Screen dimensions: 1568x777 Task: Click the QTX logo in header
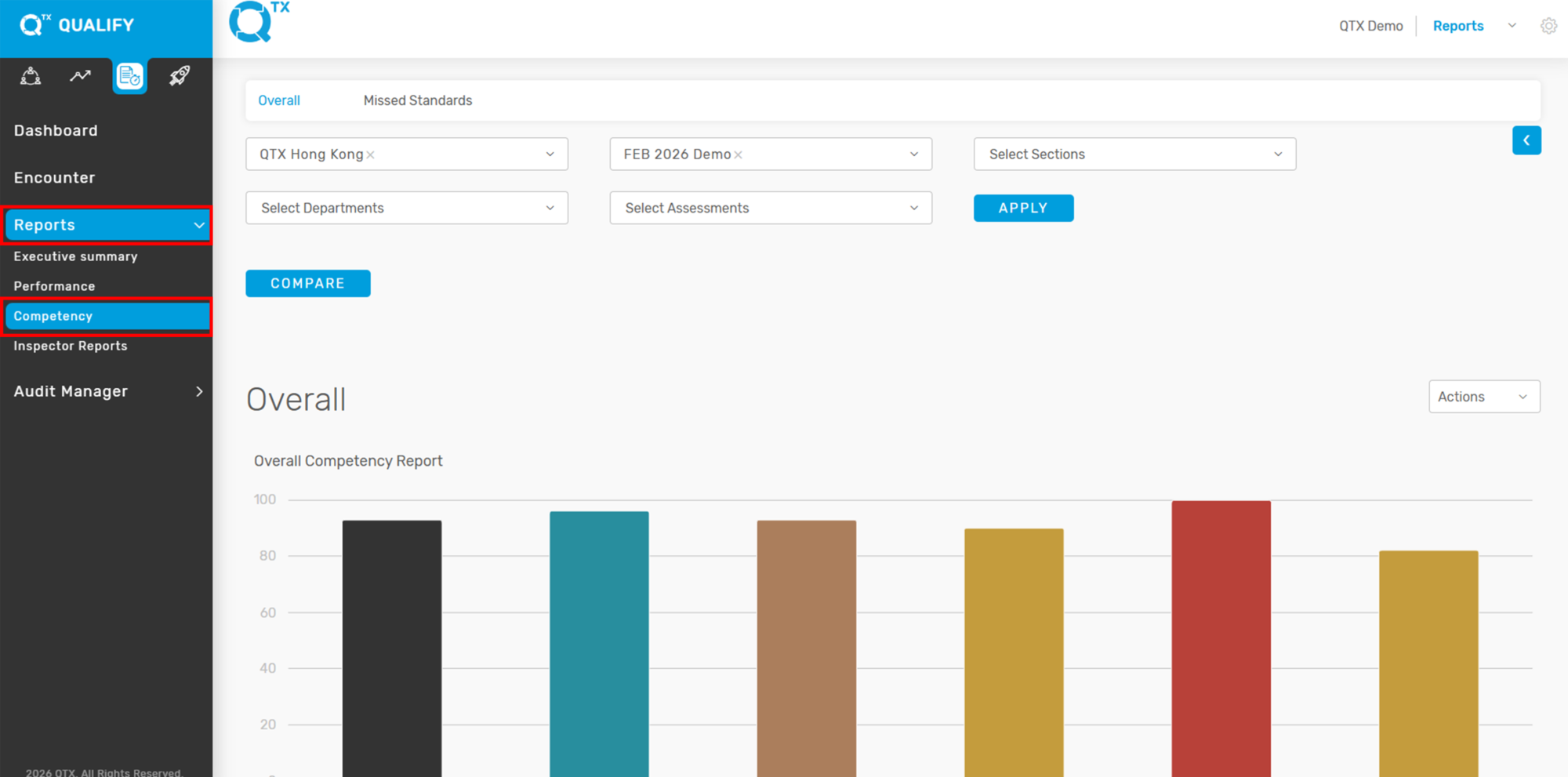click(x=259, y=21)
